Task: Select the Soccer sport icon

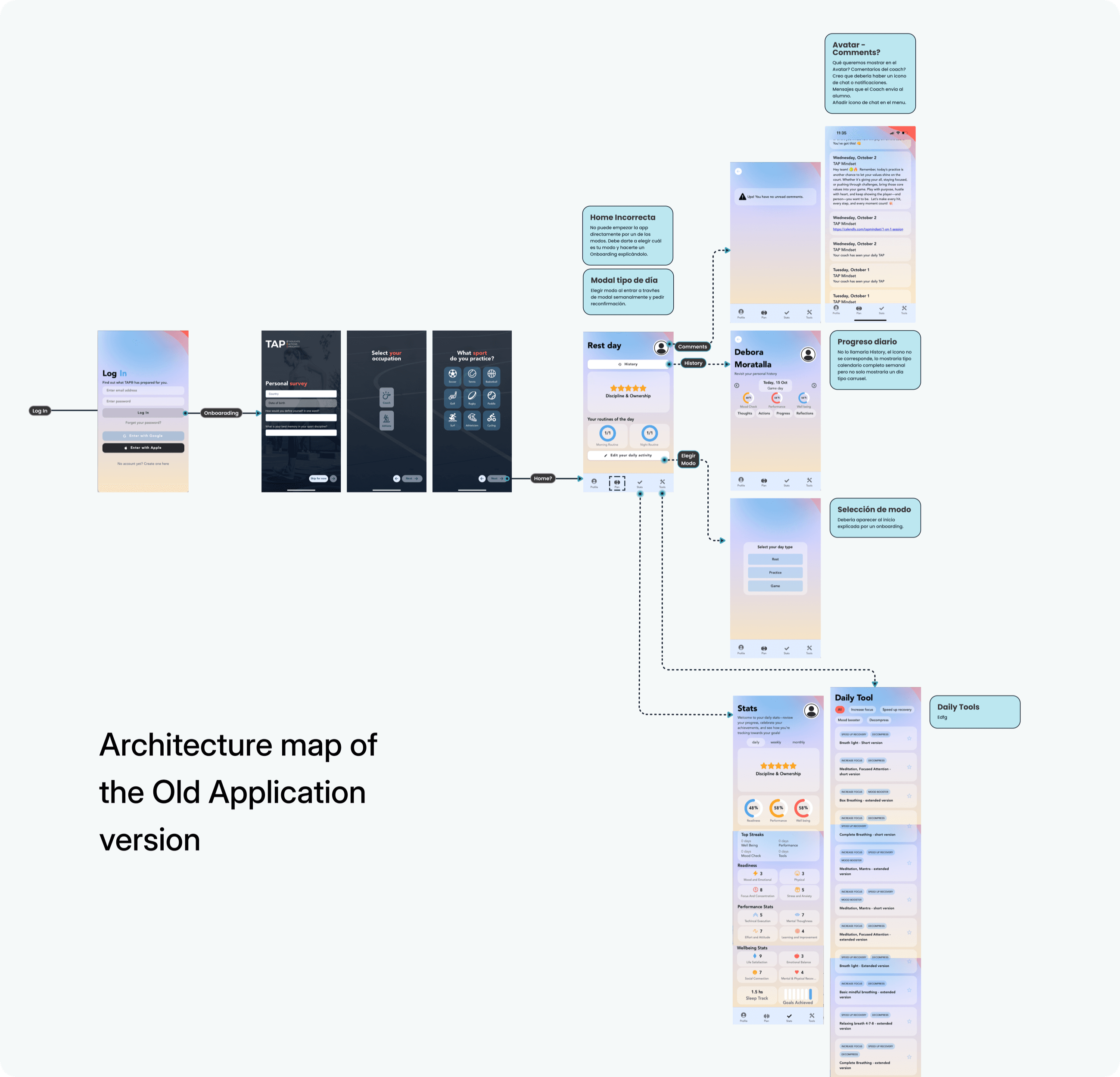Action: 453,376
